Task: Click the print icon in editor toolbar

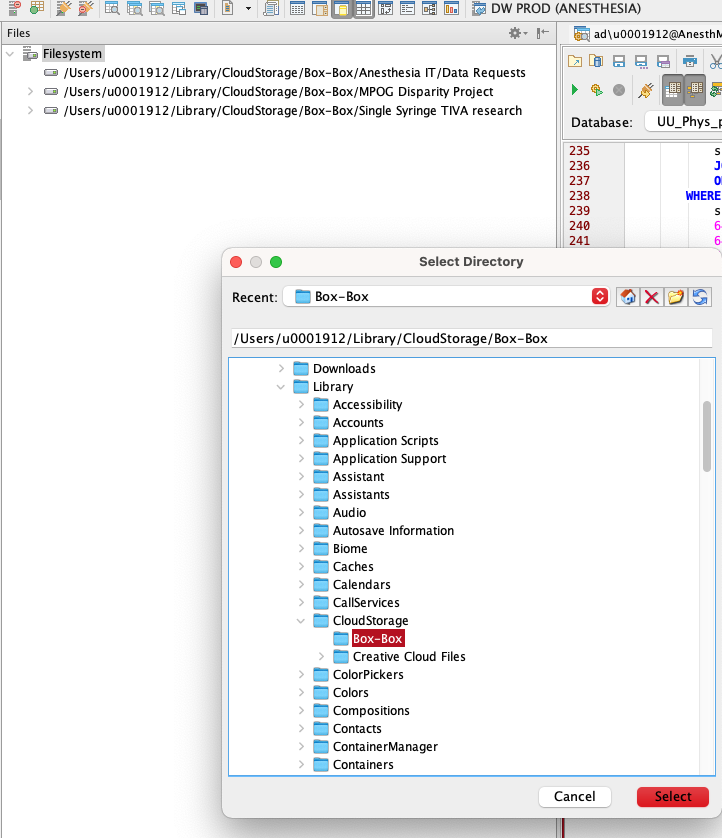Action: click(x=690, y=62)
